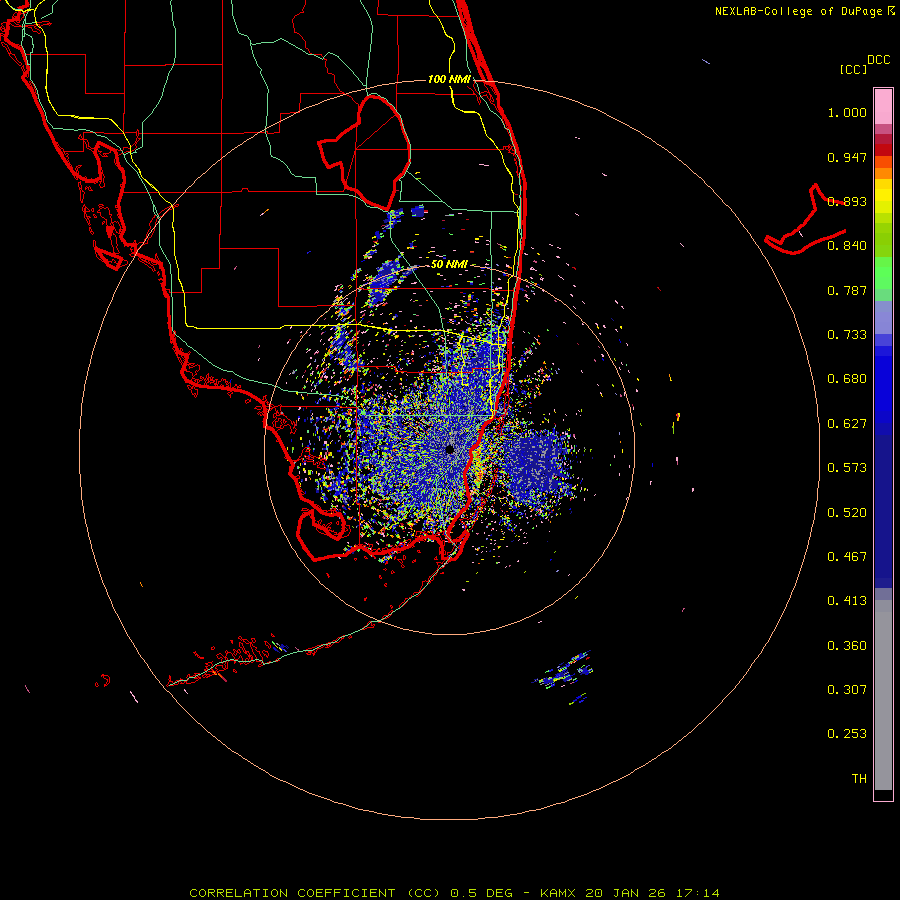This screenshot has height=900, width=900.
Task: Click the 0.413 legend value
Action: click(x=847, y=601)
